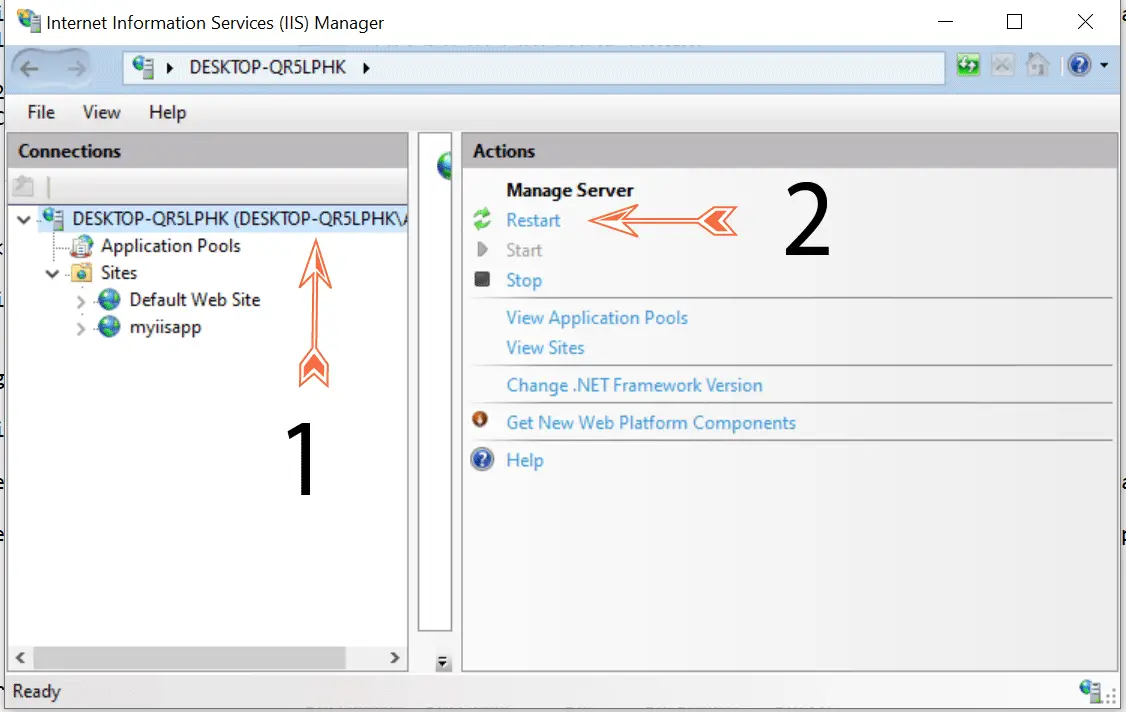Click the green Restart arrows icon

pos(482,219)
